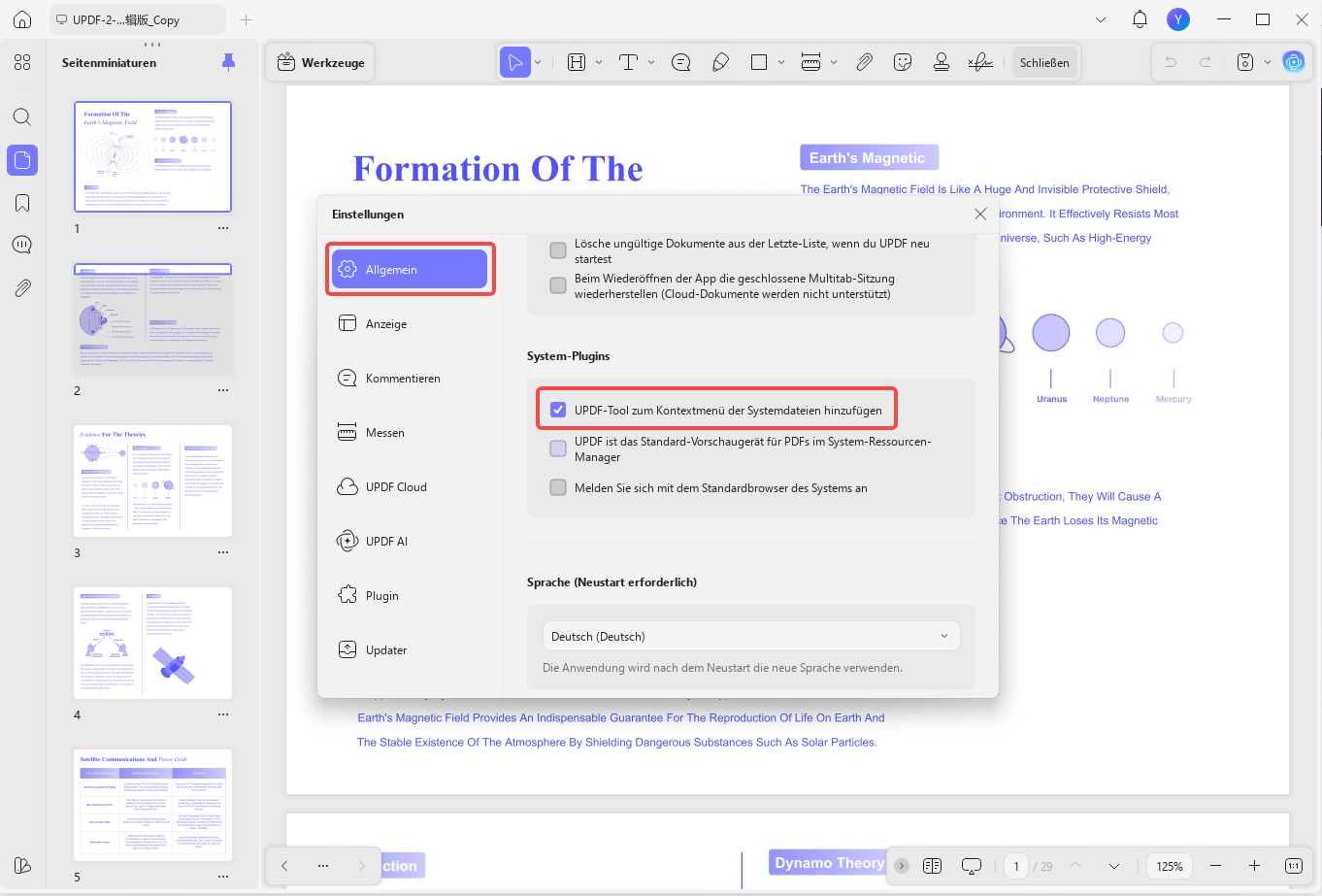This screenshot has height=896, width=1322.
Task: Open the search tool in the left sidebar
Action: click(22, 116)
